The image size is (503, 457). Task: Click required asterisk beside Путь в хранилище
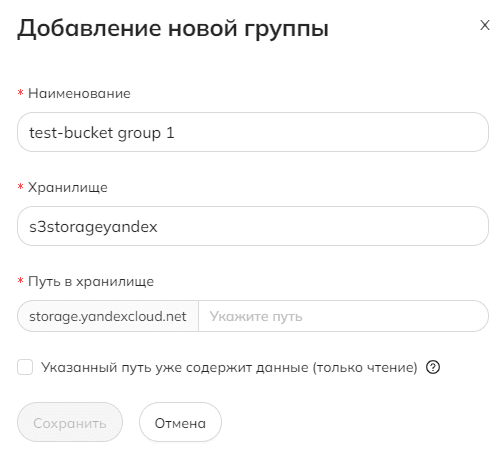pyautogui.click(x=20, y=281)
